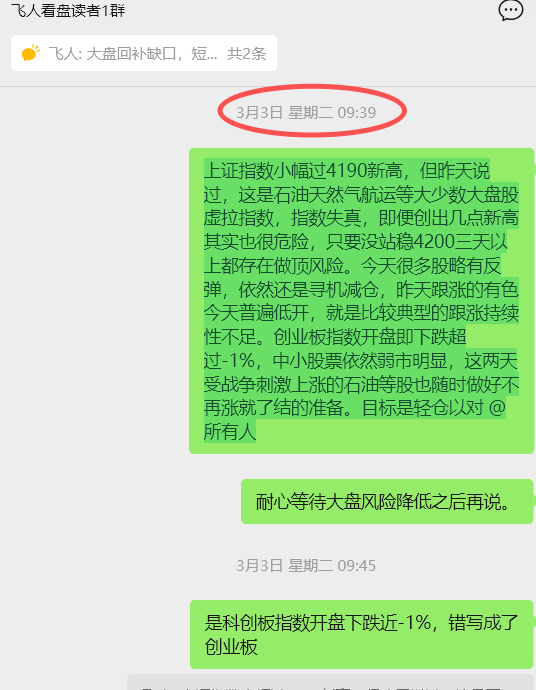Click 所有人 on the last line of message
Viewport: 536px width, 690px height.
coord(230,432)
